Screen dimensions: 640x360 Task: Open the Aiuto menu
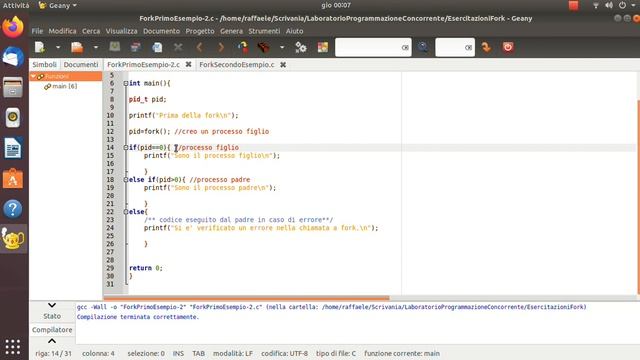pyautogui.click(x=294, y=31)
